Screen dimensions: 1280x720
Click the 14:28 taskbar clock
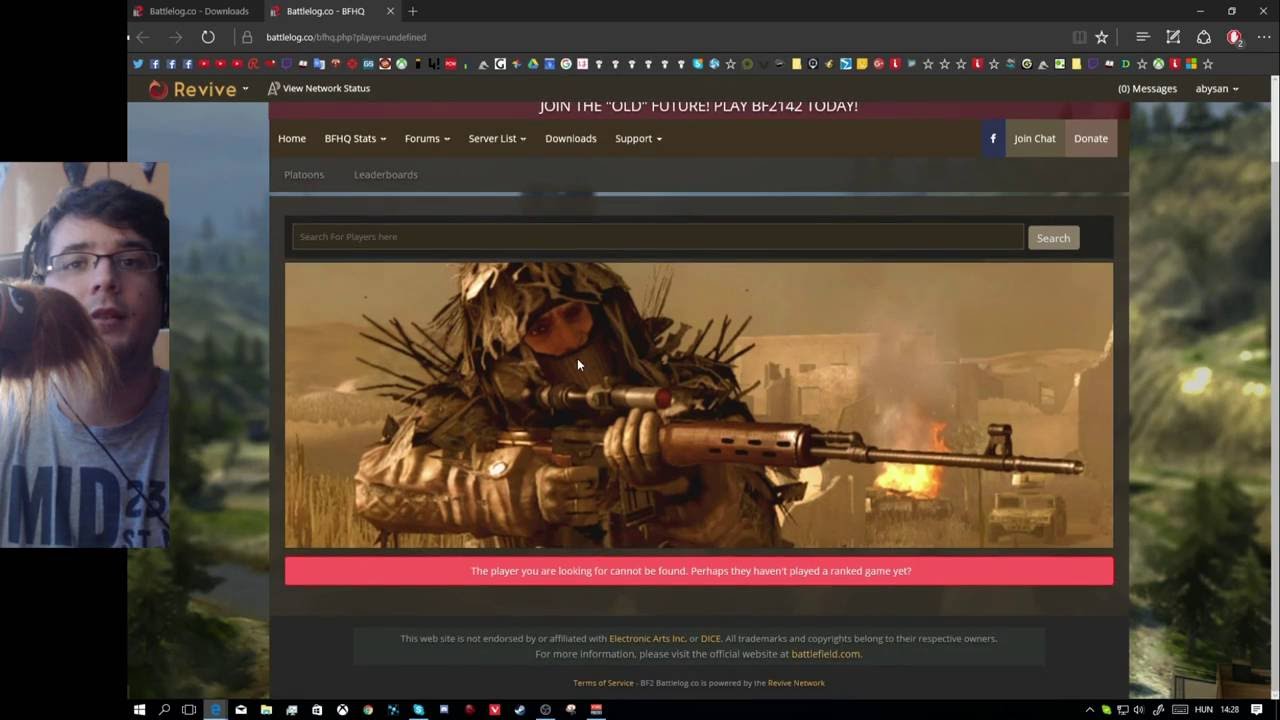click(x=1229, y=710)
